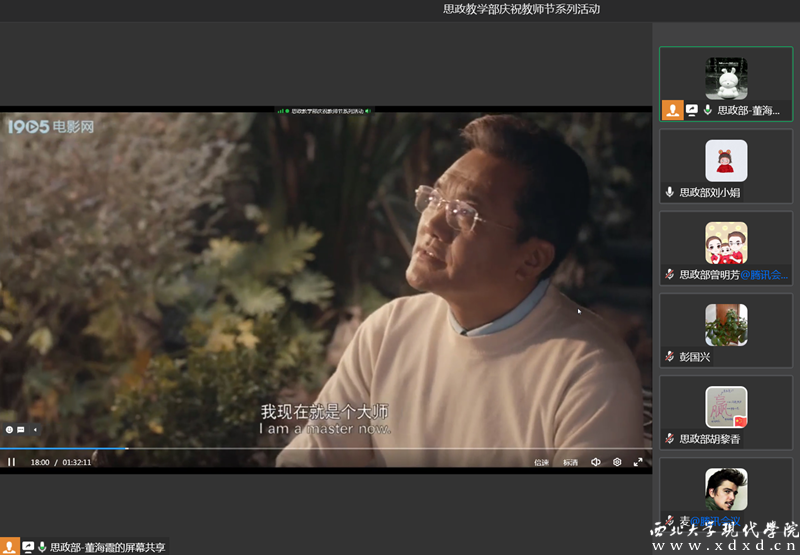This screenshot has height=555, width=800.
Task: Select the 彭国兴 plant avatar
Action: (x=727, y=325)
